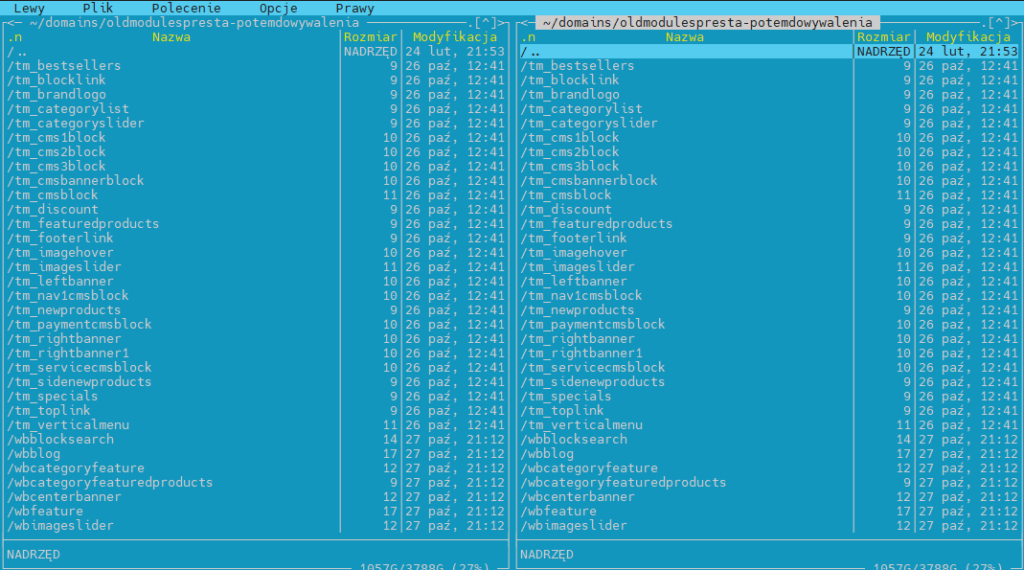Viewport: 1024px width, 570px height.
Task: Click right panel history forward arrow
Action: [1017, 23]
